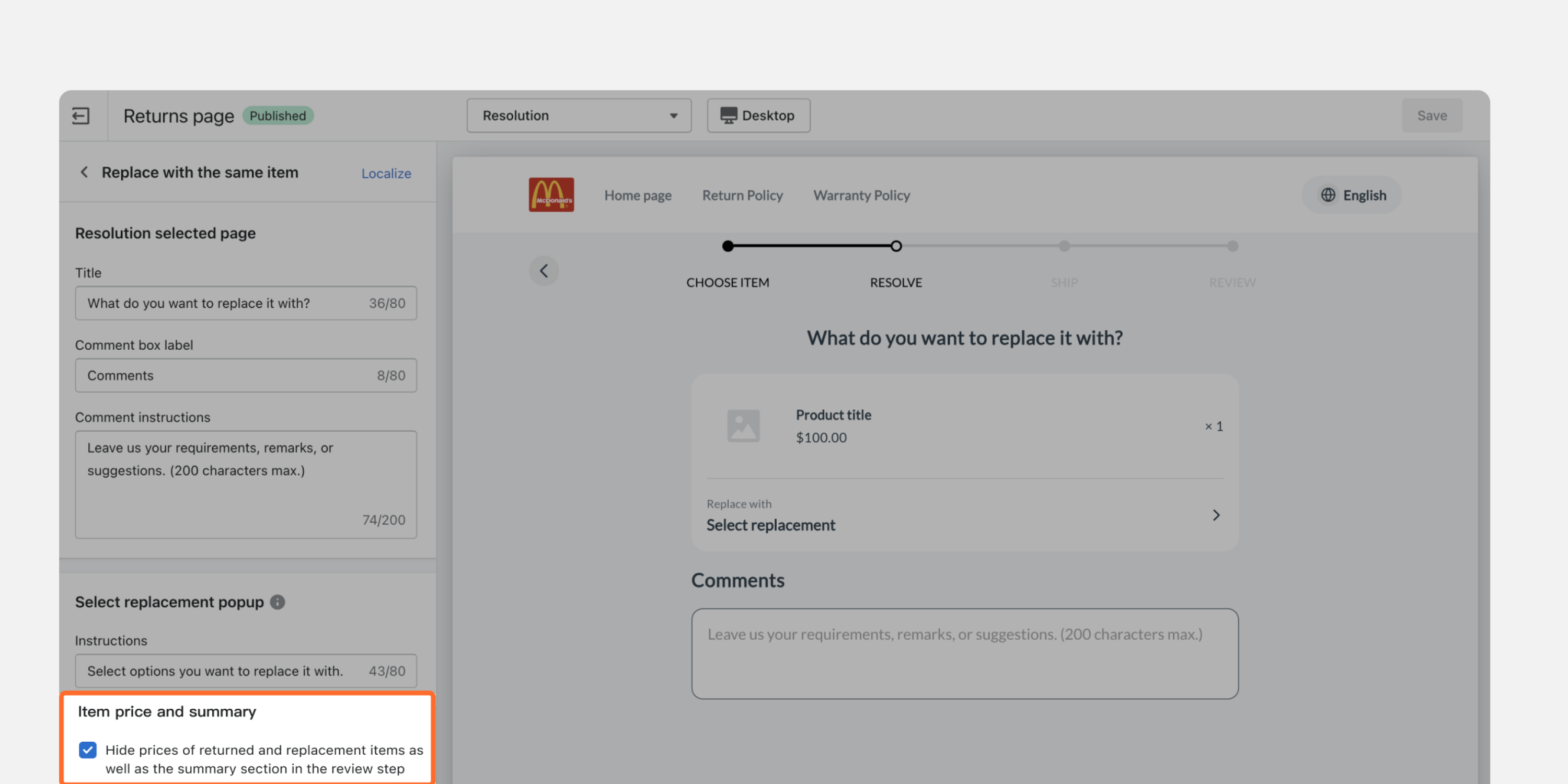This screenshot has width=1568, height=784.
Task: Select the REVIEW progress step dot
Action: pos(1232,246)
